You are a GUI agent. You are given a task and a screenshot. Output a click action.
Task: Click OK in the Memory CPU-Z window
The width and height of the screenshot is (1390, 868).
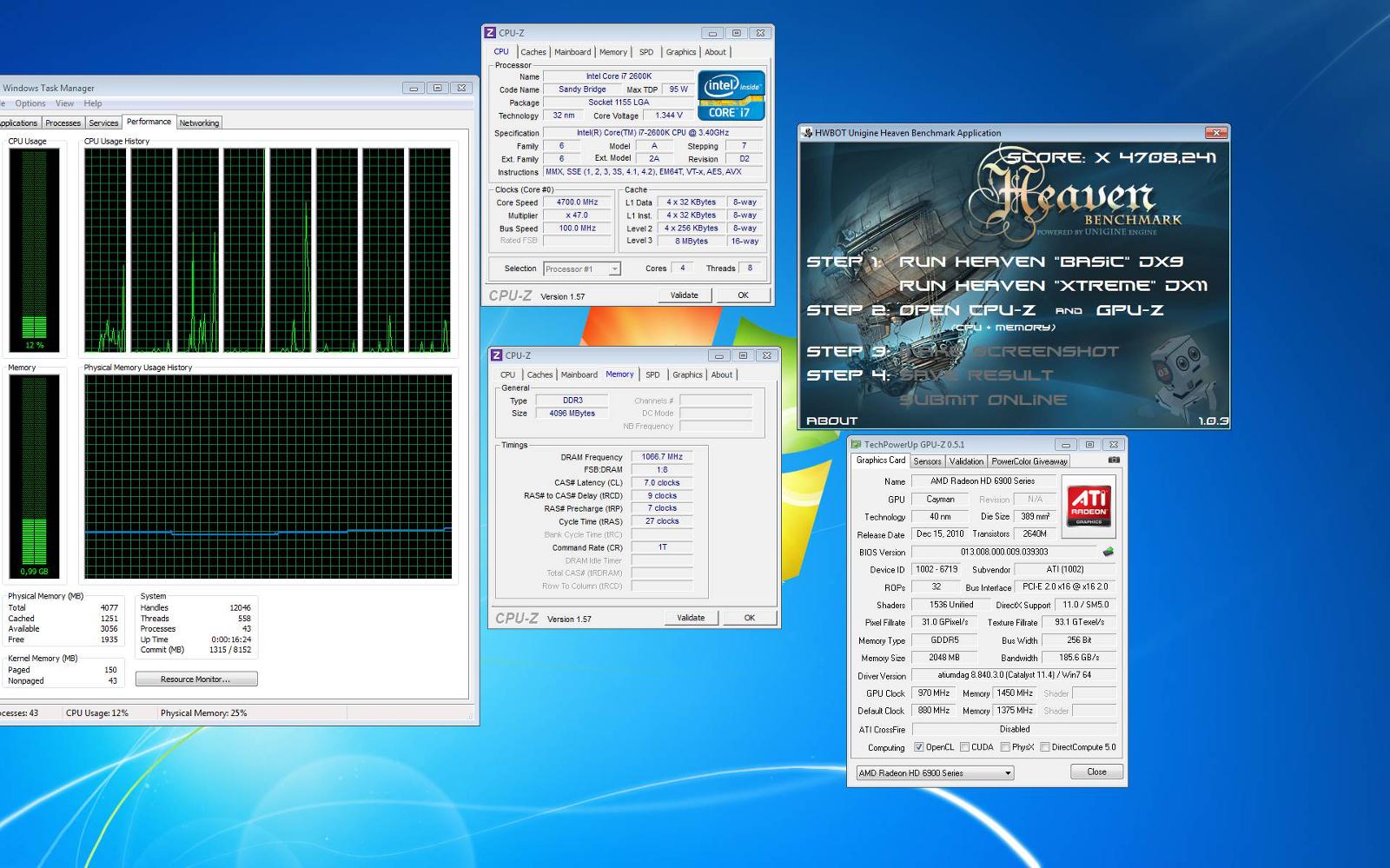tap(750, 618)
